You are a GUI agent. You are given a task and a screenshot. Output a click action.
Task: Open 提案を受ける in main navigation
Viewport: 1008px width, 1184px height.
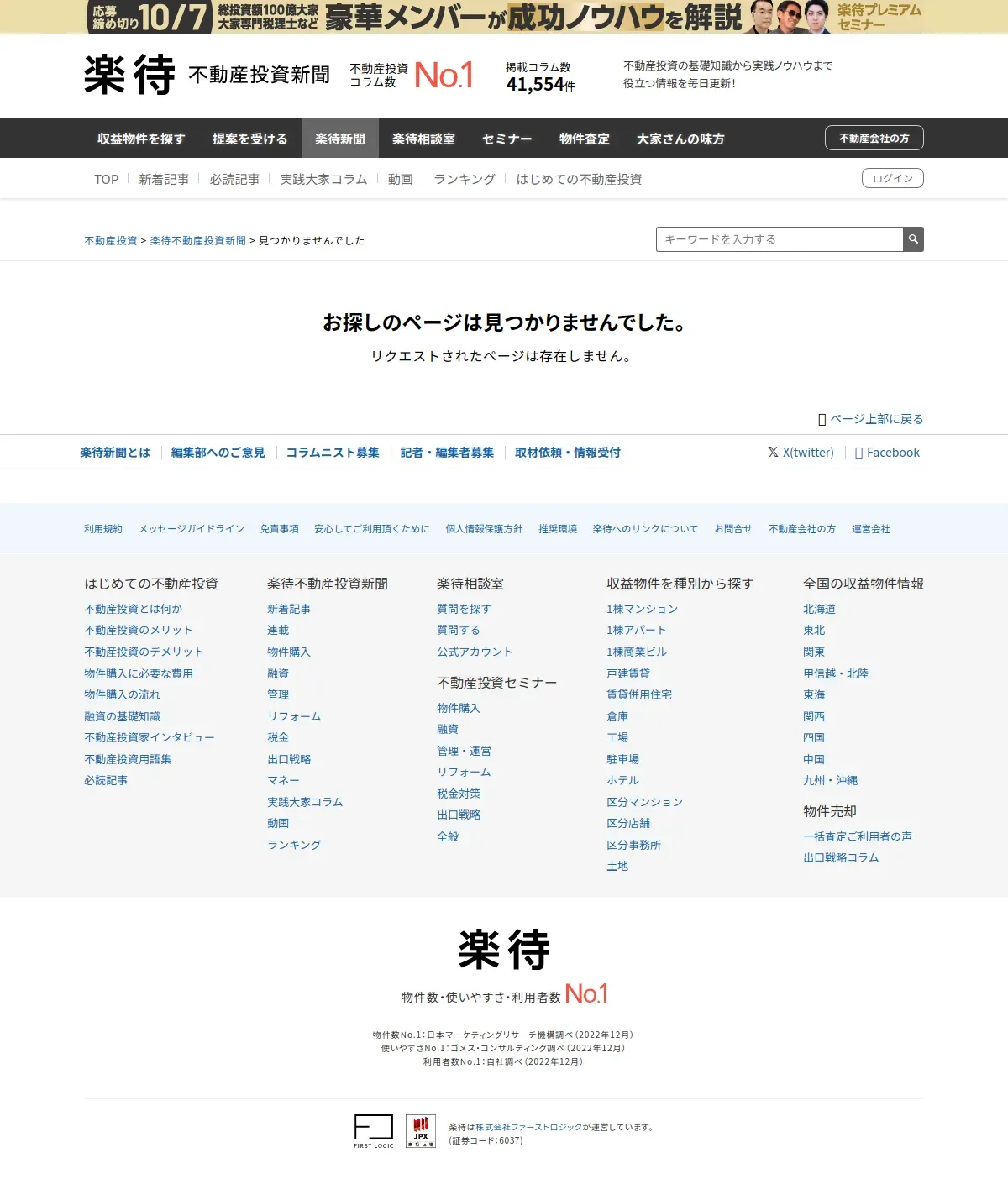click(x=250, y=139)
